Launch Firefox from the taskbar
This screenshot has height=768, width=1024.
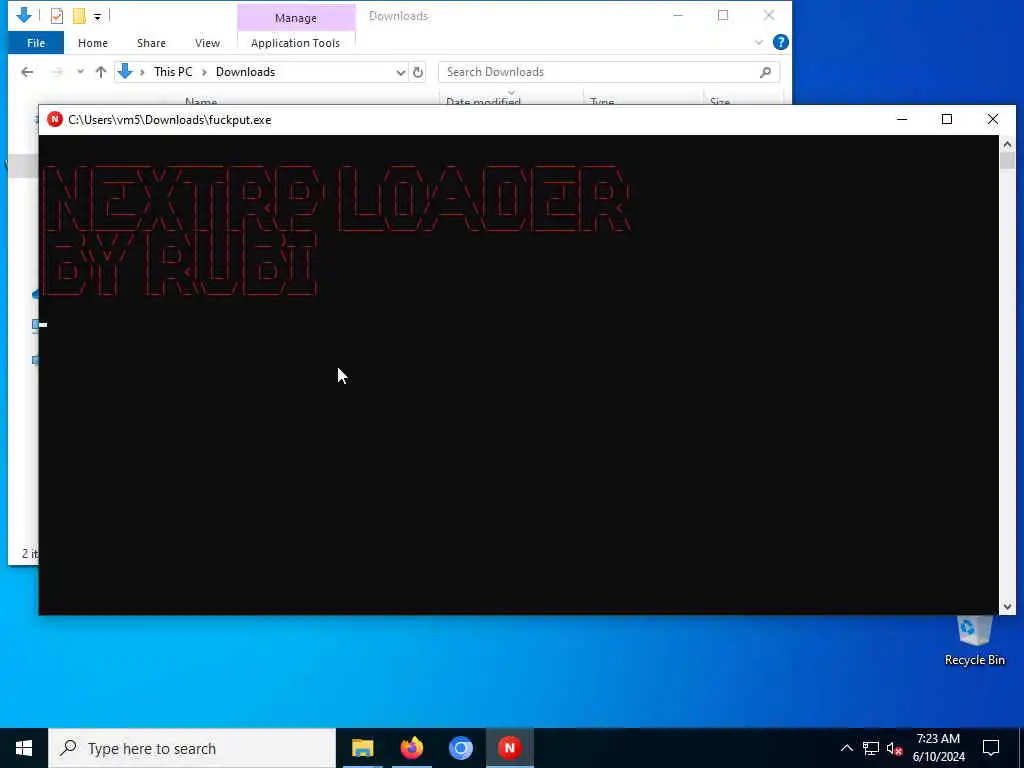411,748
